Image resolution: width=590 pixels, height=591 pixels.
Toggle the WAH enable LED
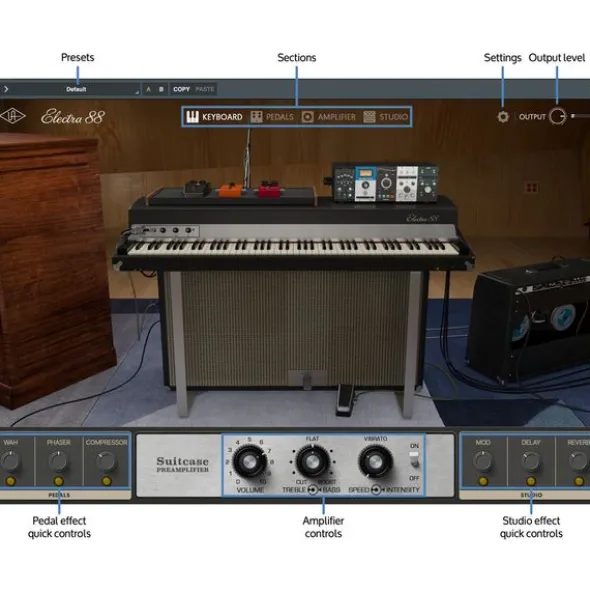click(11, 481)
